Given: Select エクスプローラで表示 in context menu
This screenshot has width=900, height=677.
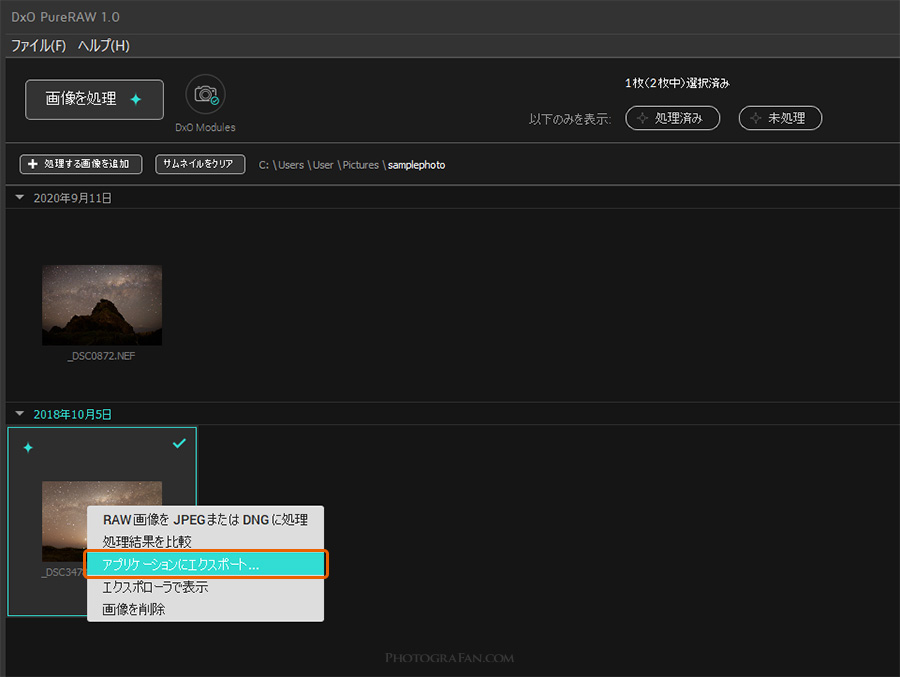Looking at the screenshot, I should [205, 587].
